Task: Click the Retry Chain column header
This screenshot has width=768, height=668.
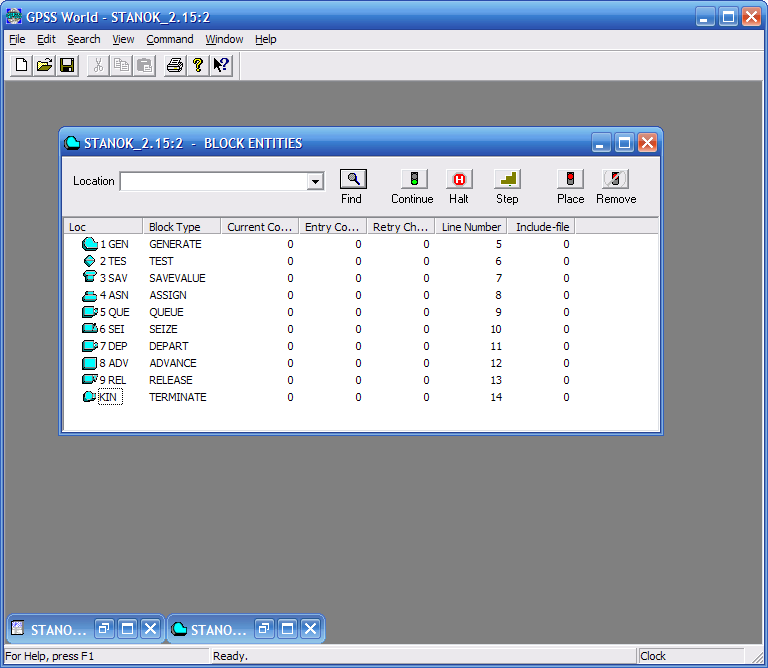Action: 401,227
